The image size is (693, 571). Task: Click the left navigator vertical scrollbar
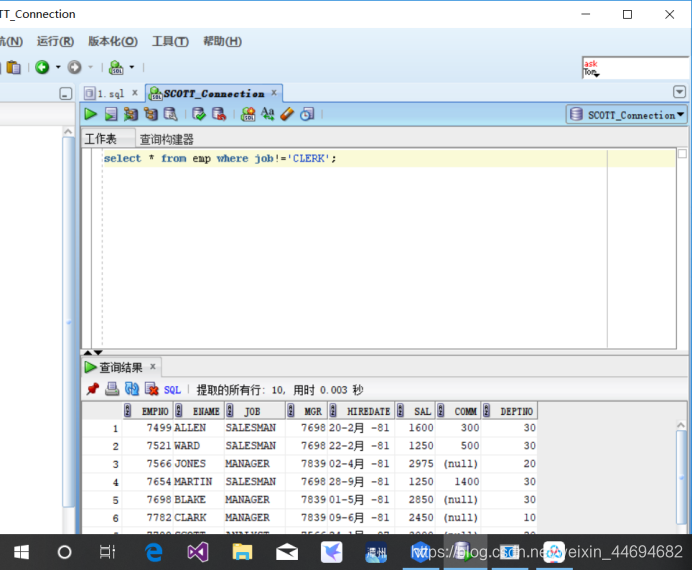coord(68,323)
